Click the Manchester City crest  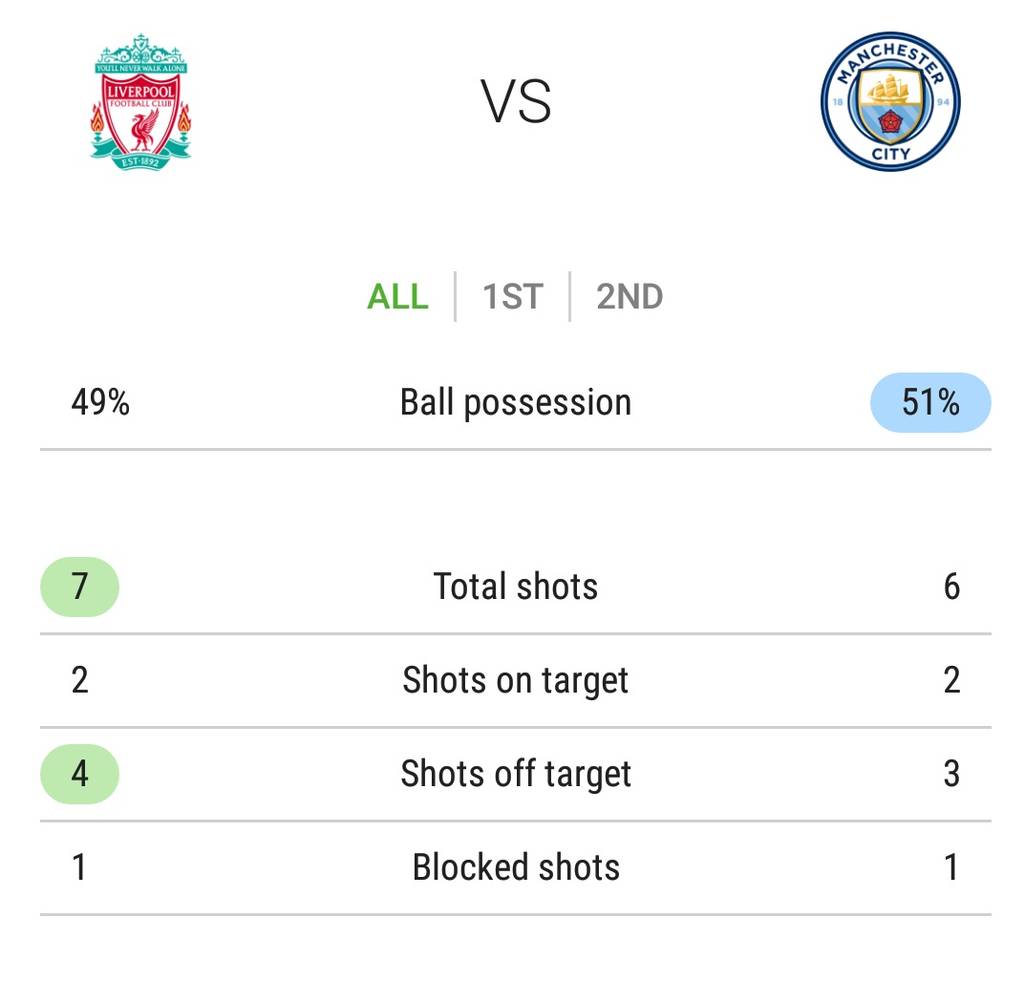coord(889,101)
